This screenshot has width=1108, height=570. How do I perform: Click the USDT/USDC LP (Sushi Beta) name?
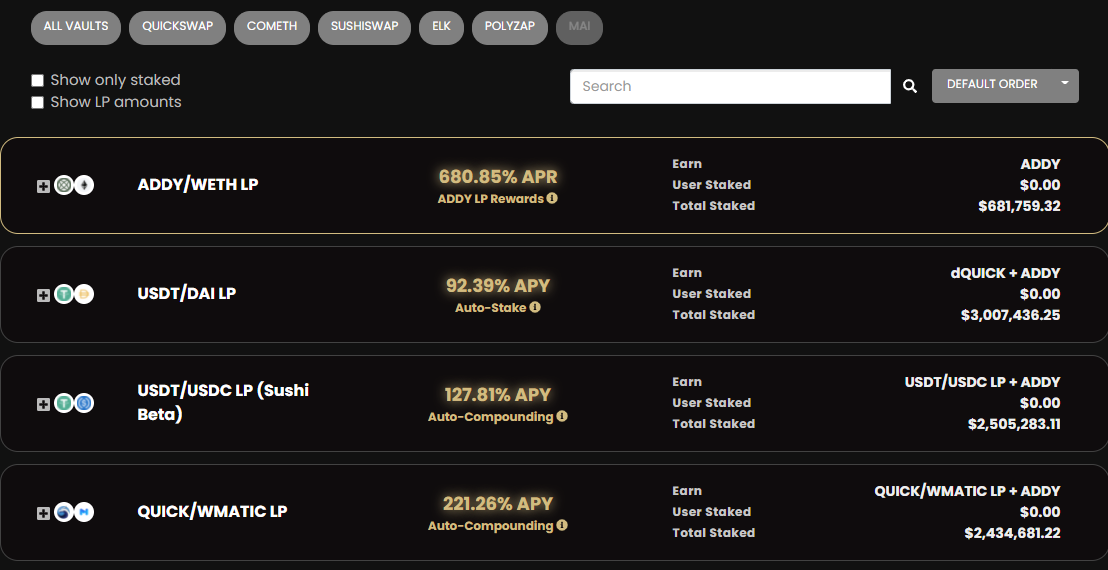pos(223,403)
